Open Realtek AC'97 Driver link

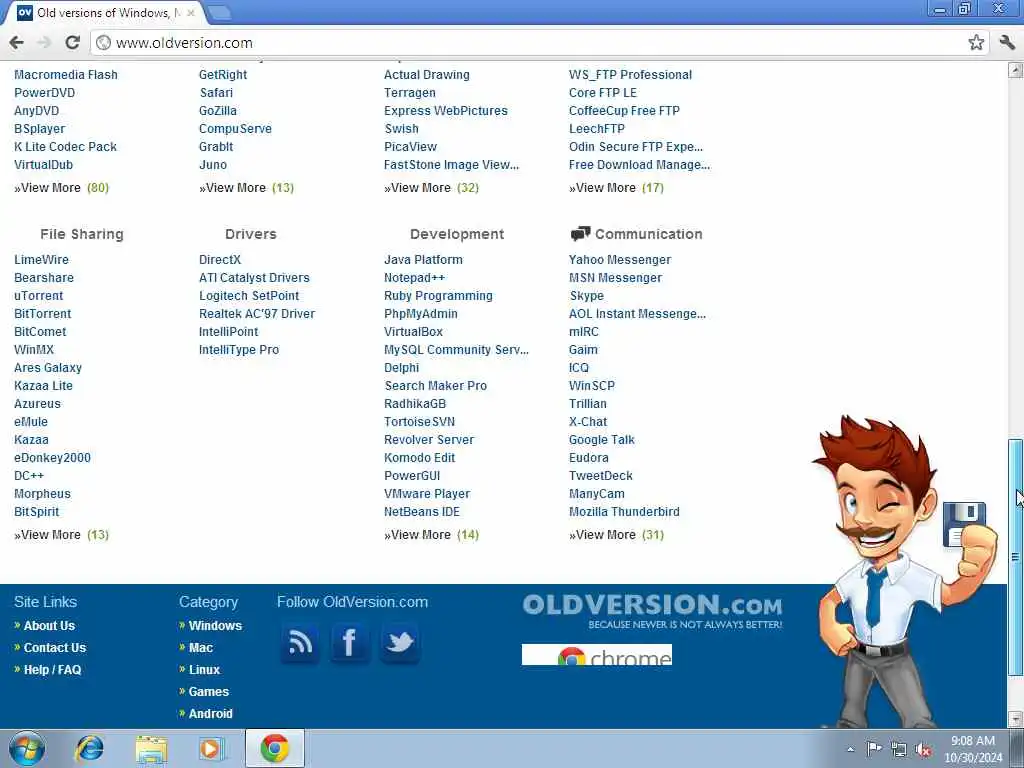tap(257, 314)
